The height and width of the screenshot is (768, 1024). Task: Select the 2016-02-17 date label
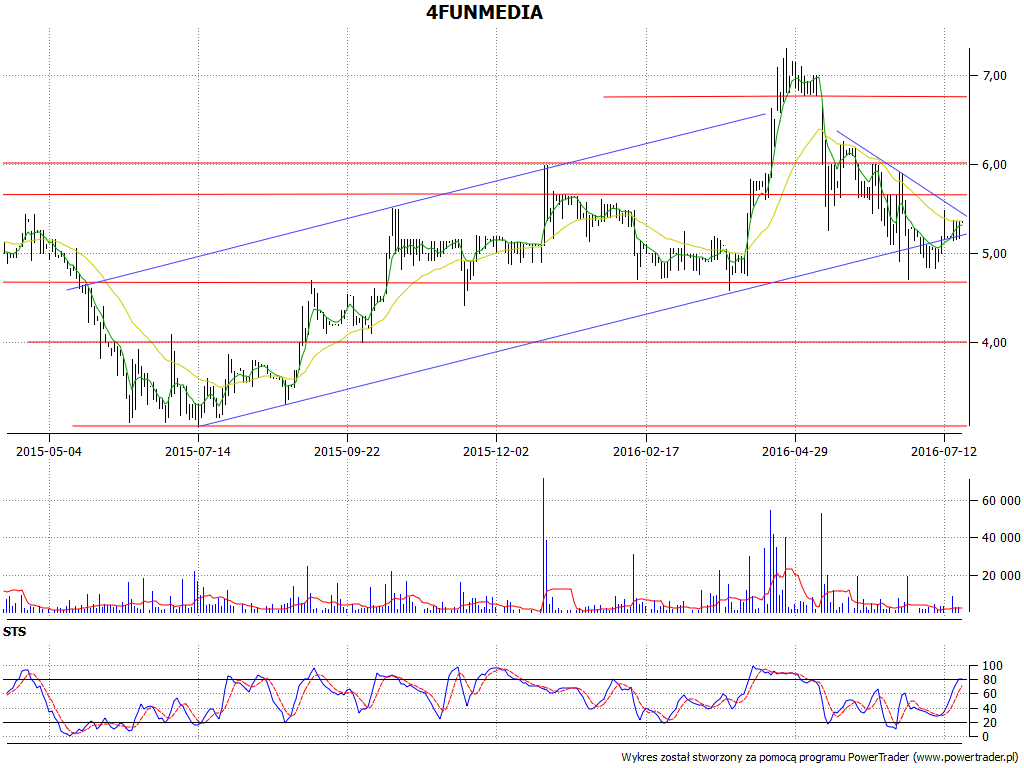(x=646, y=451)
